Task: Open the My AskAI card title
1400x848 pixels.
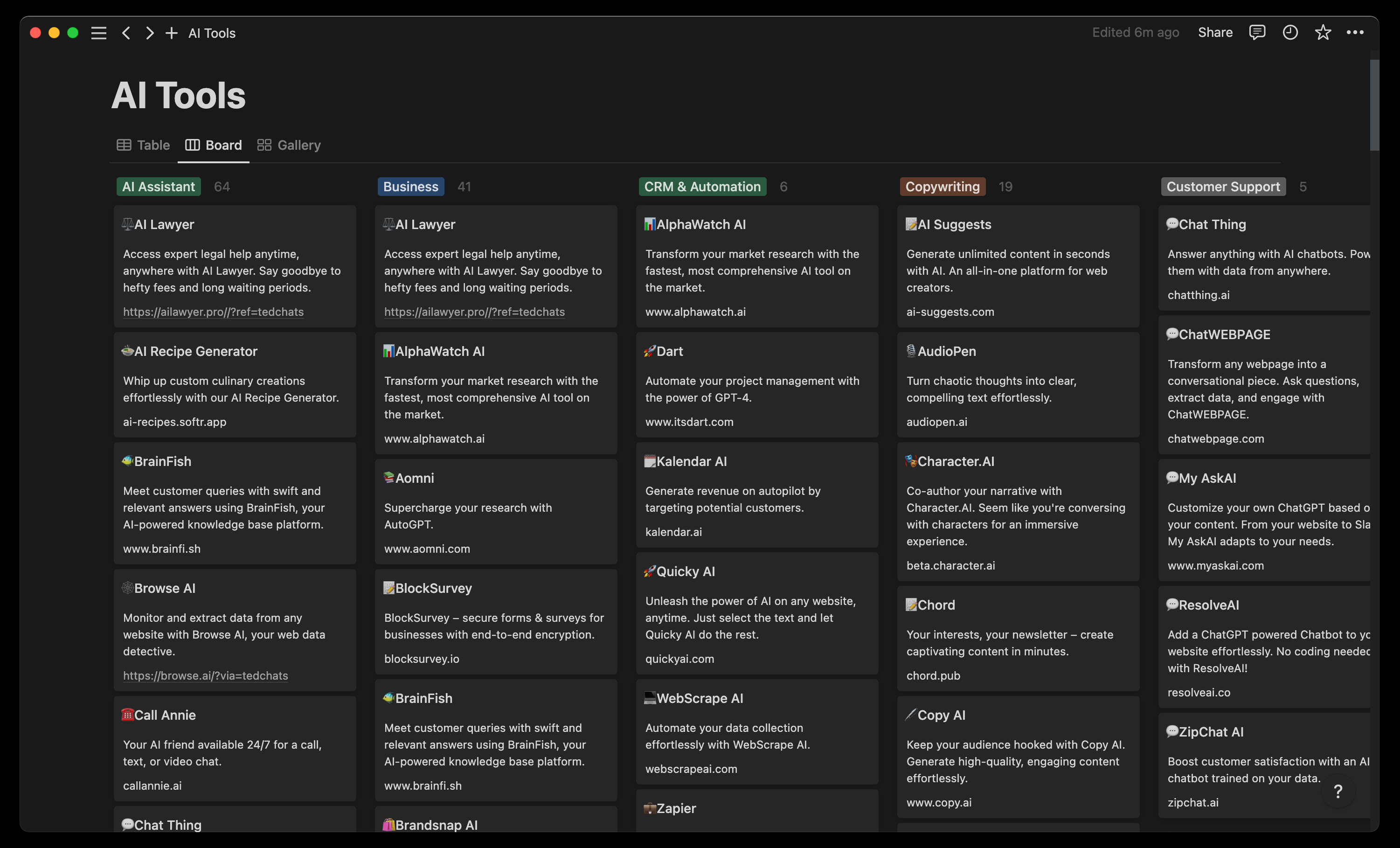Action: click(1207, 478)
